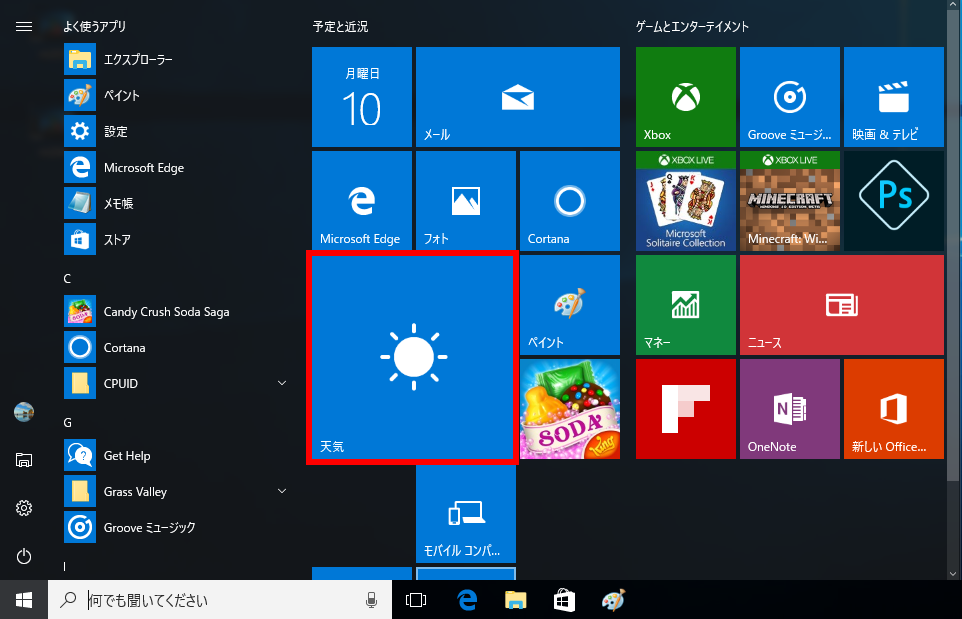Viewport: 962px width, 619px height.
Task: Launch Microsoft Solitaire Collection tile
Action: click(x=685, y=201)
